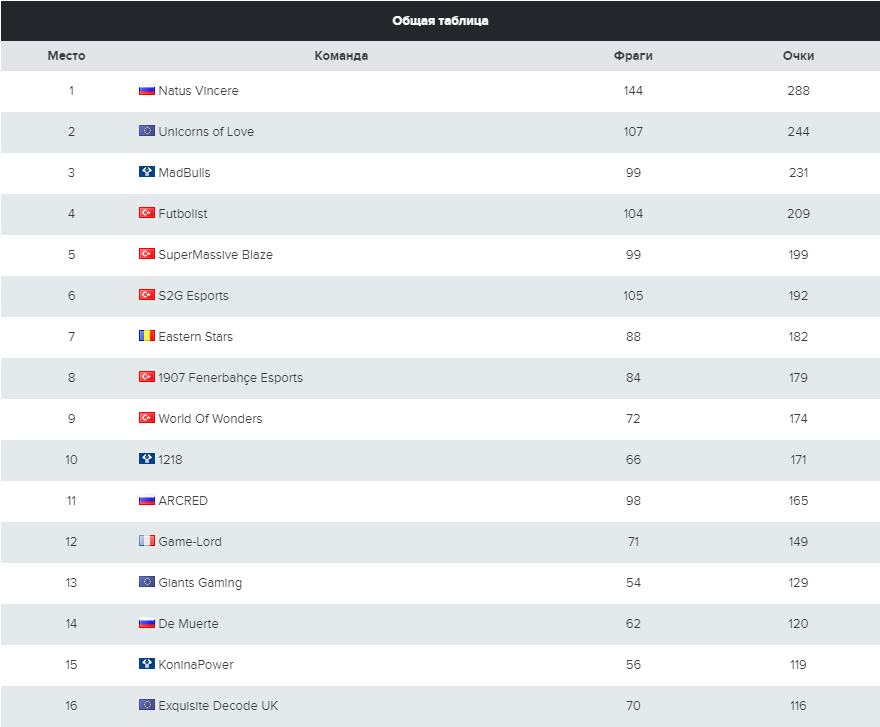Click the Russian flag next to ARCRED
The height and width of the screenshot is (727, 880).
coord(146,500)
